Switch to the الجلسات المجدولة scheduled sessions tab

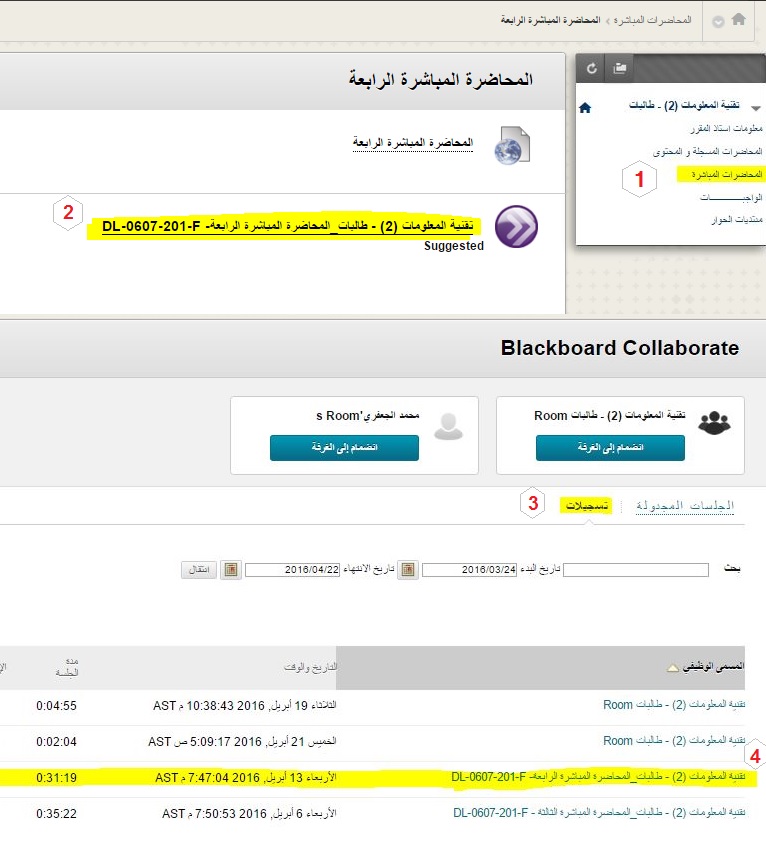tap(685, 506)
